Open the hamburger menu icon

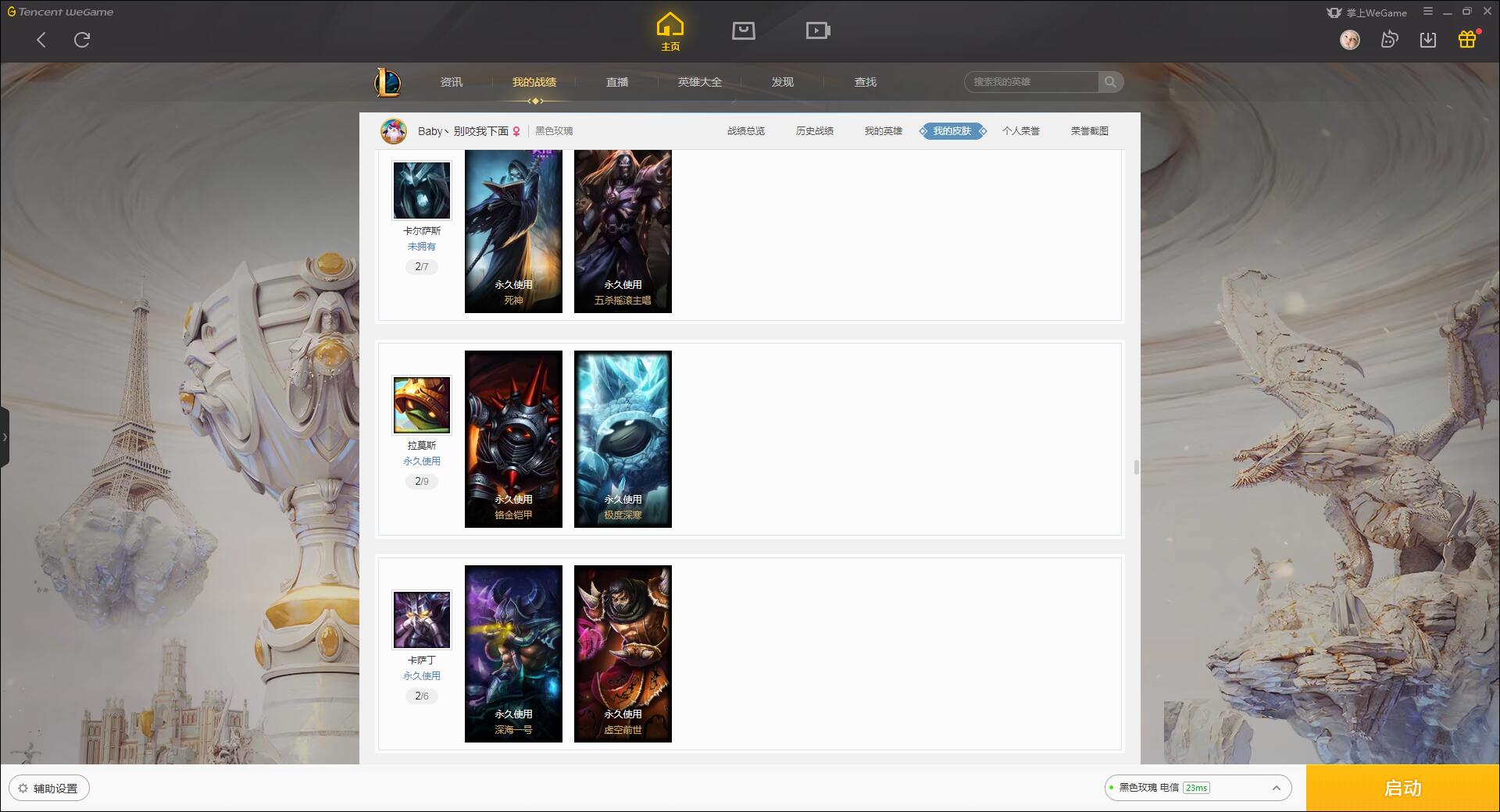1428,12
